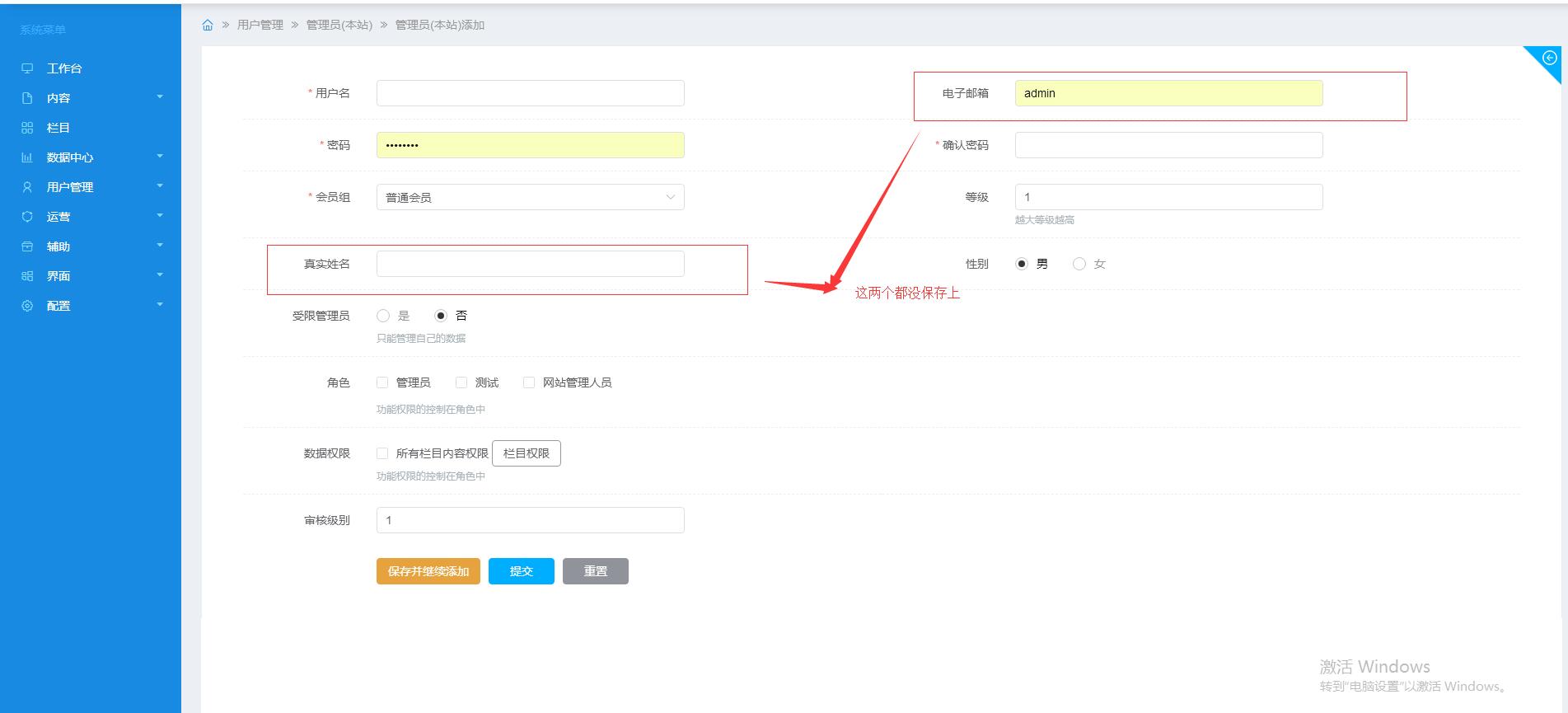
Task: Click the 只能管理自己的数据 hint text
Action: (421, 339)
